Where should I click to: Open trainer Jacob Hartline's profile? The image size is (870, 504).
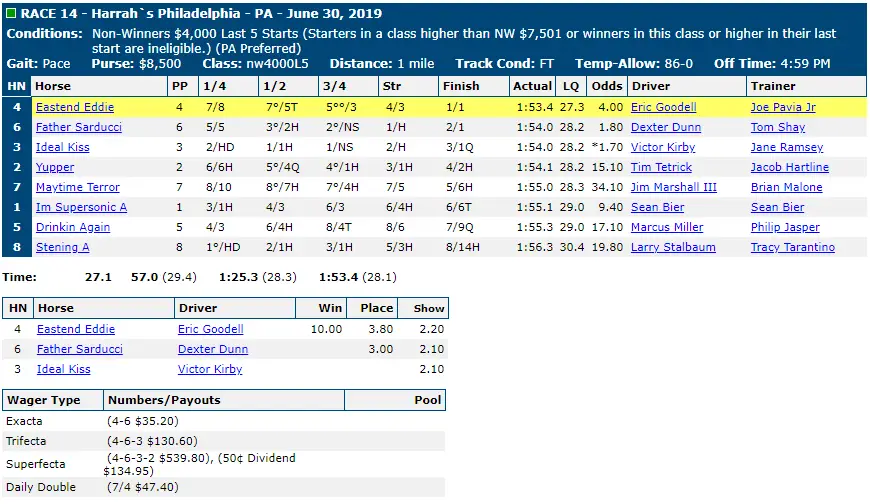pyautogui.click(x=789, y=167)
